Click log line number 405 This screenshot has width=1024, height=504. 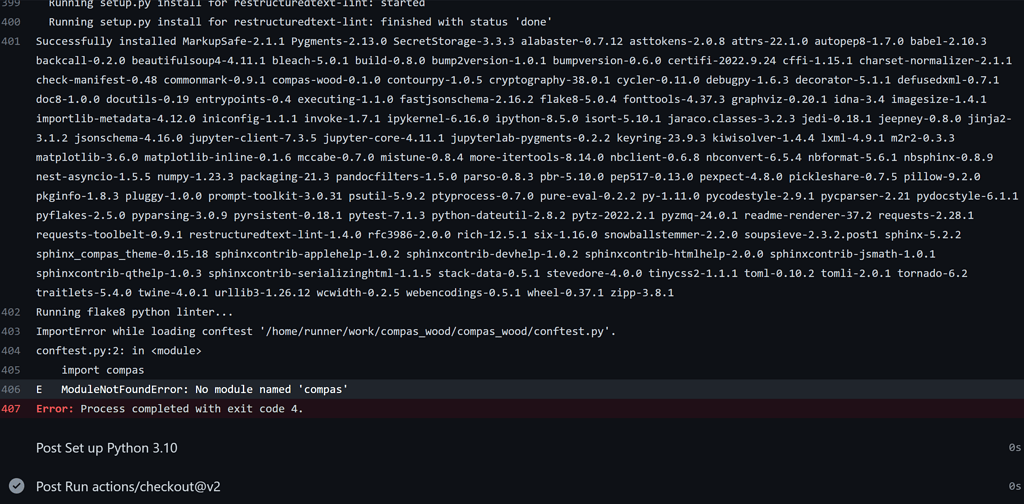click(x=11, y=370)
